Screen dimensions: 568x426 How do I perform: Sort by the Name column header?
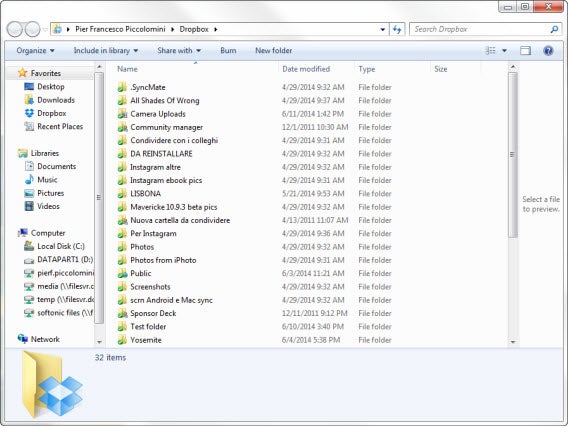(196, 69)
